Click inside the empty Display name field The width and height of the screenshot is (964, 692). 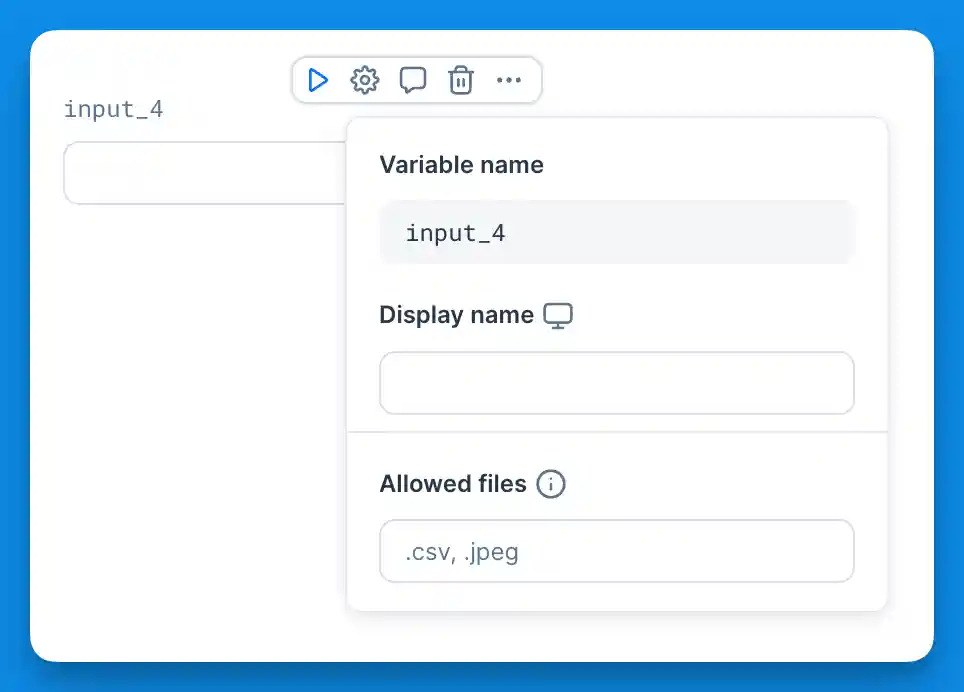tap(616, 383)
